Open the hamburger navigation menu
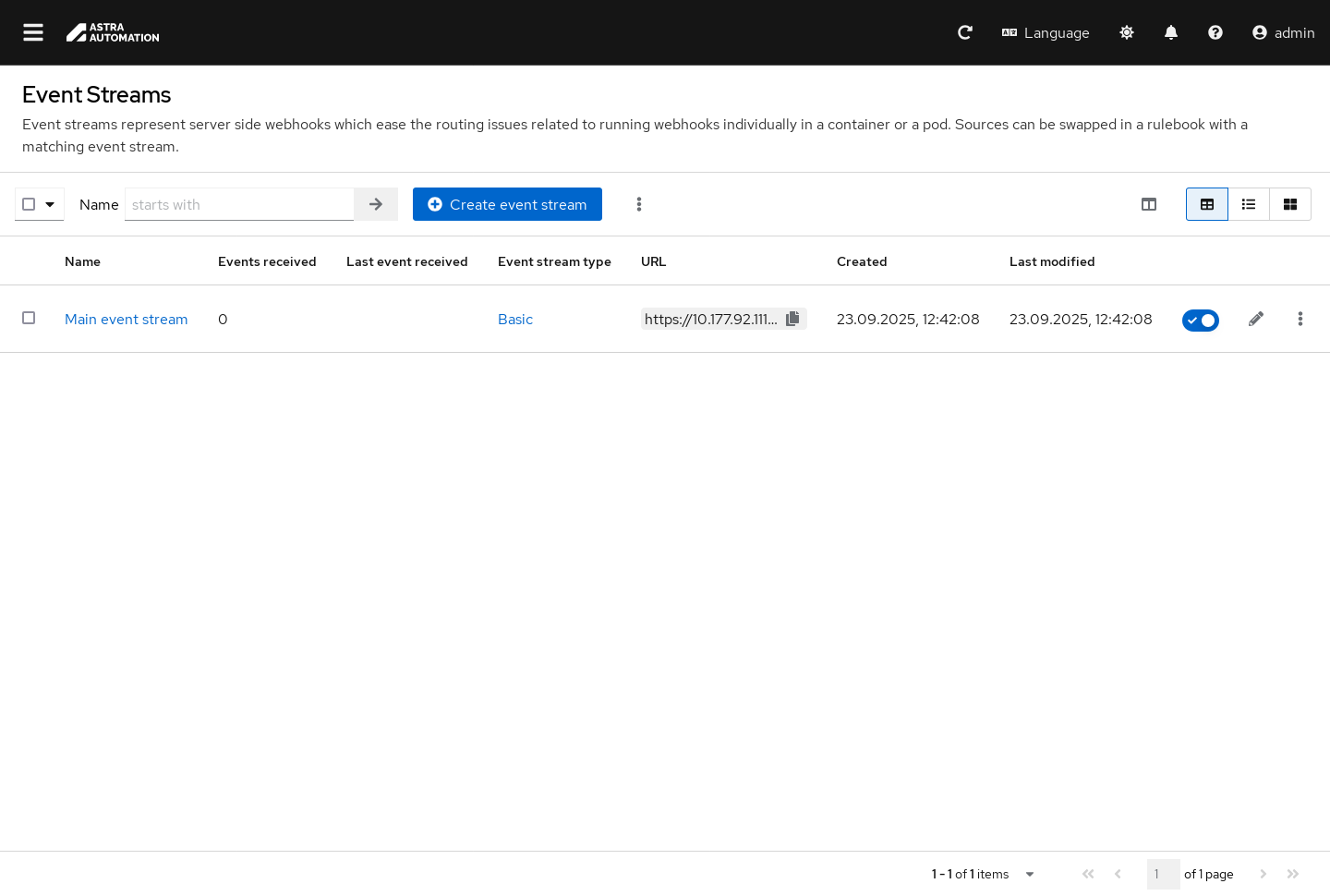The height and width of the screenshot is (896, 1330). pos(33,32)
